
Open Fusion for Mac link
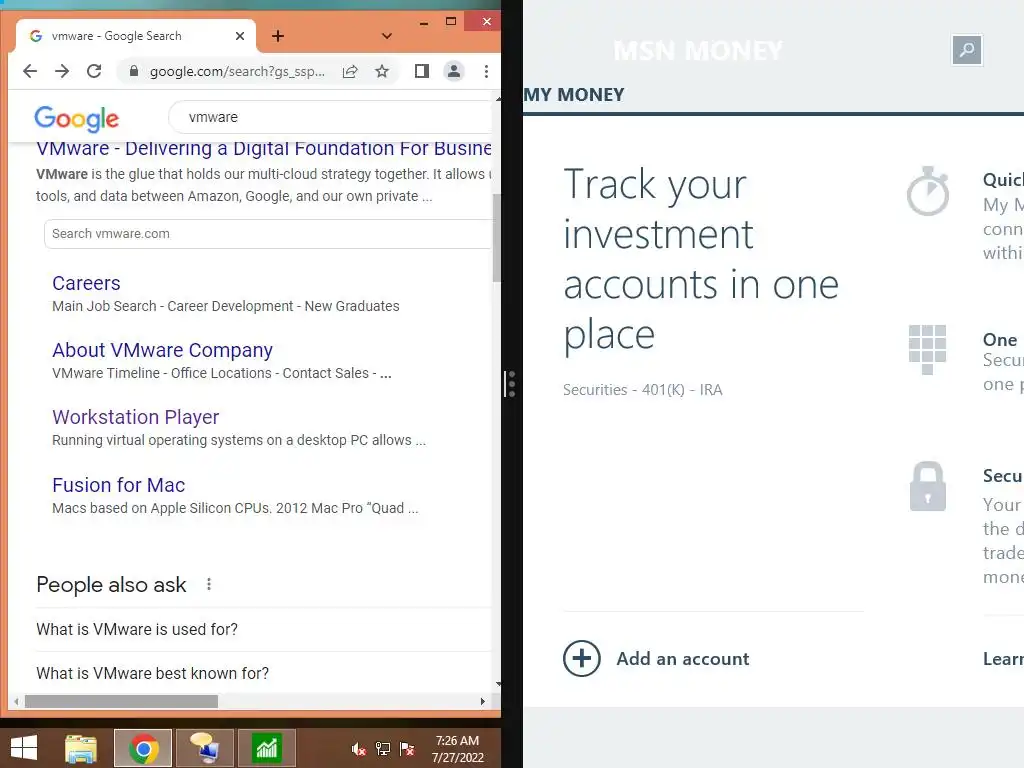119,485
